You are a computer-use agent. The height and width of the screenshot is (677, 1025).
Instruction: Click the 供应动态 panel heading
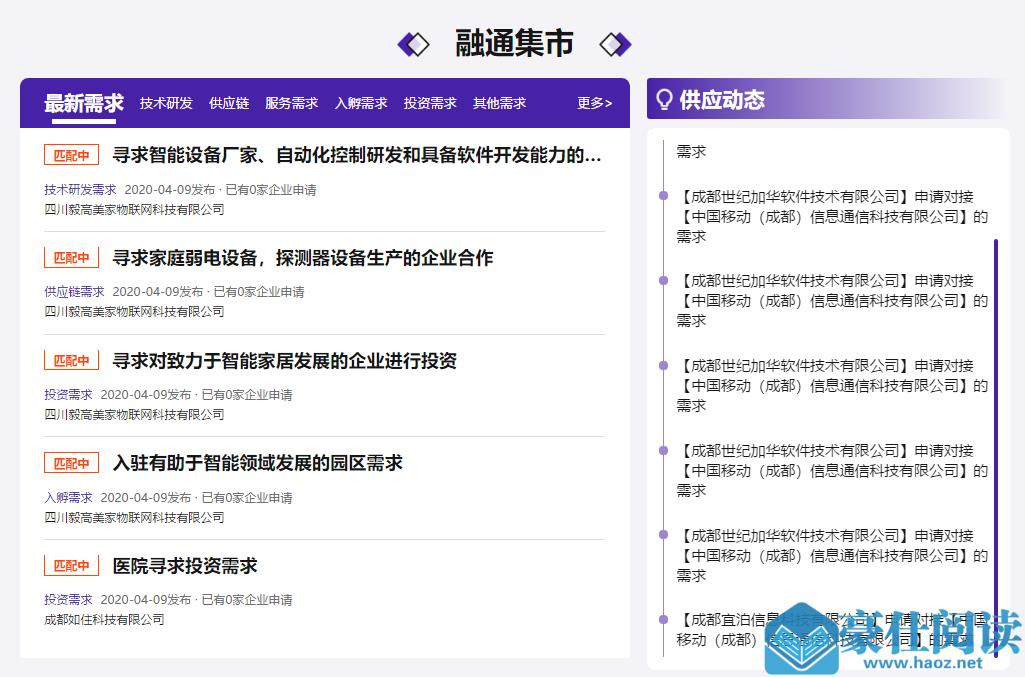(x=722, y=100)
